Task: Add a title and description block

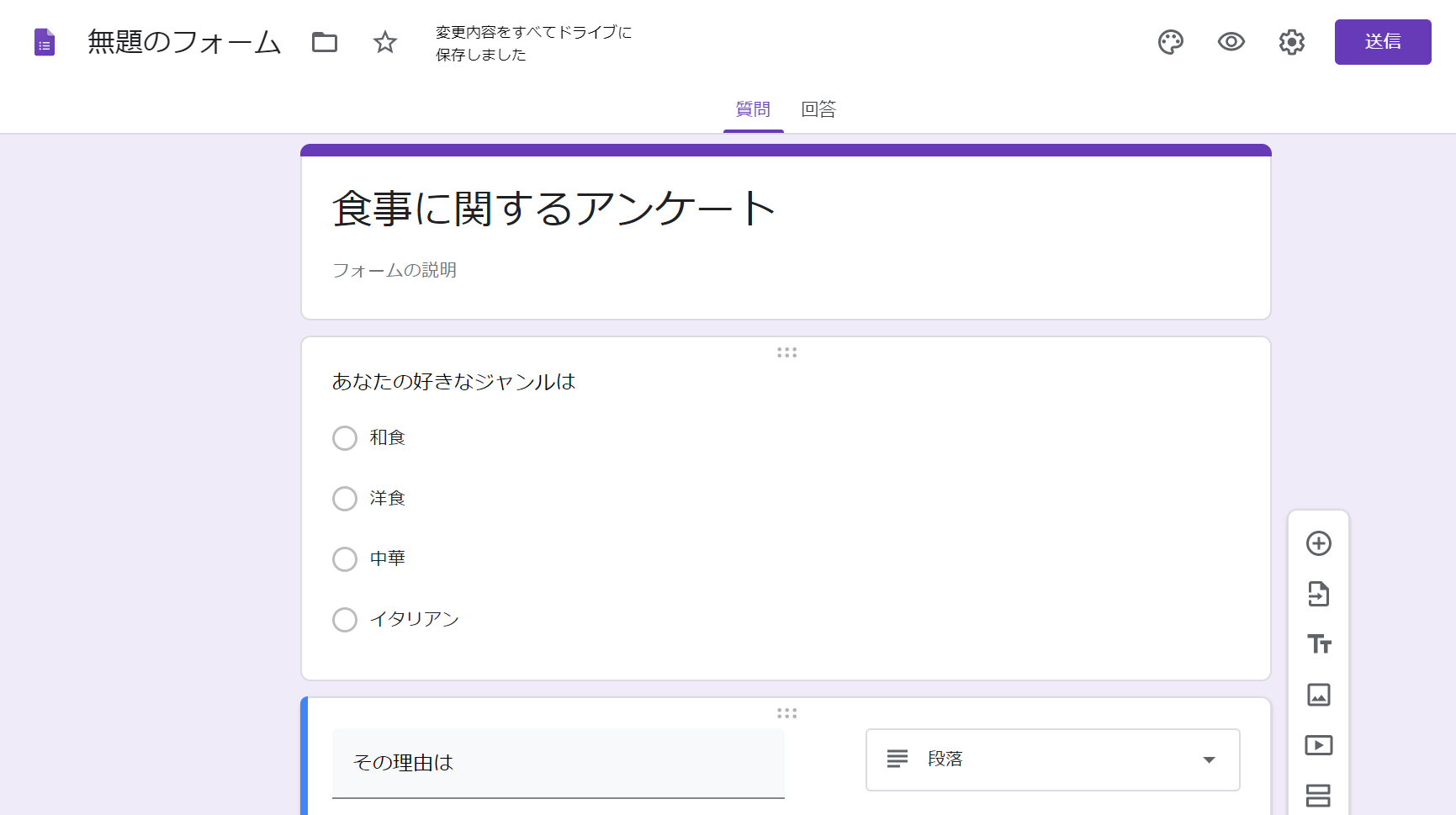Action: [1318, 644]
